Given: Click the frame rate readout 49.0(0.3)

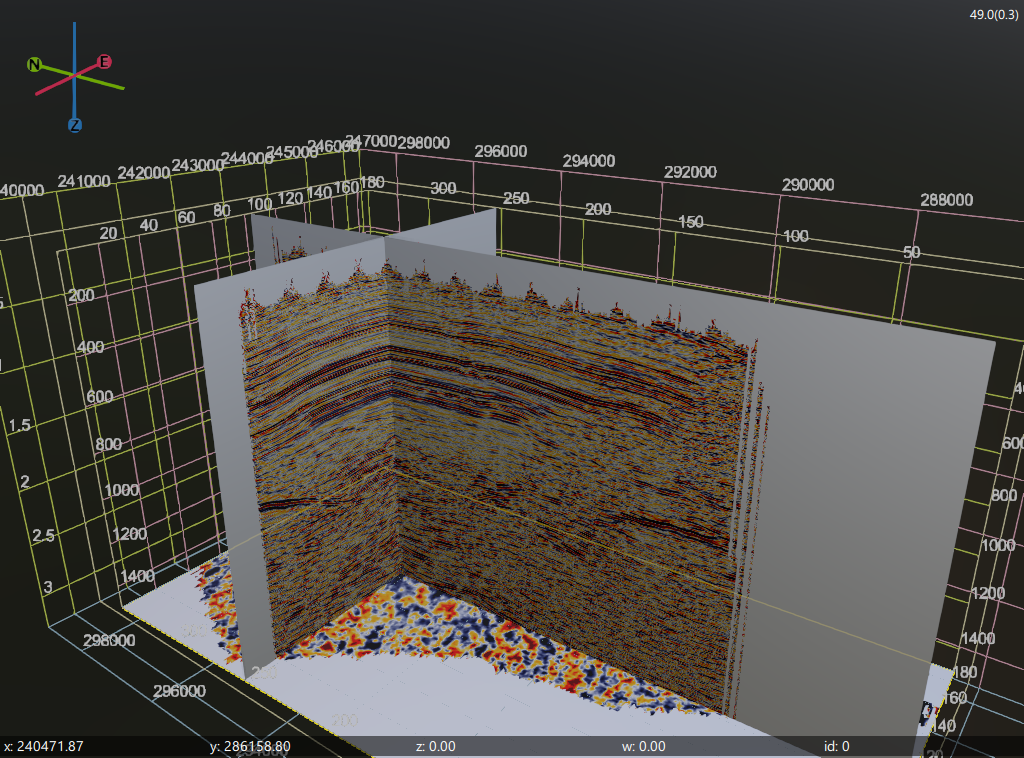Looking at the screenshot, I should click(x=995, y=14).
